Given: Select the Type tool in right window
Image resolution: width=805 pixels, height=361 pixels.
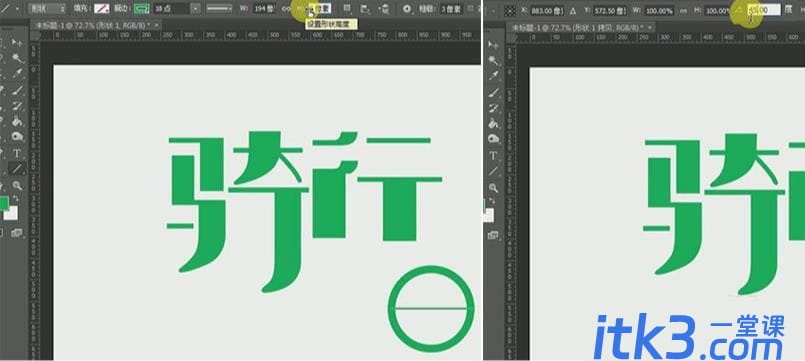Looking at the screenshot, I should tap(494, 155).
